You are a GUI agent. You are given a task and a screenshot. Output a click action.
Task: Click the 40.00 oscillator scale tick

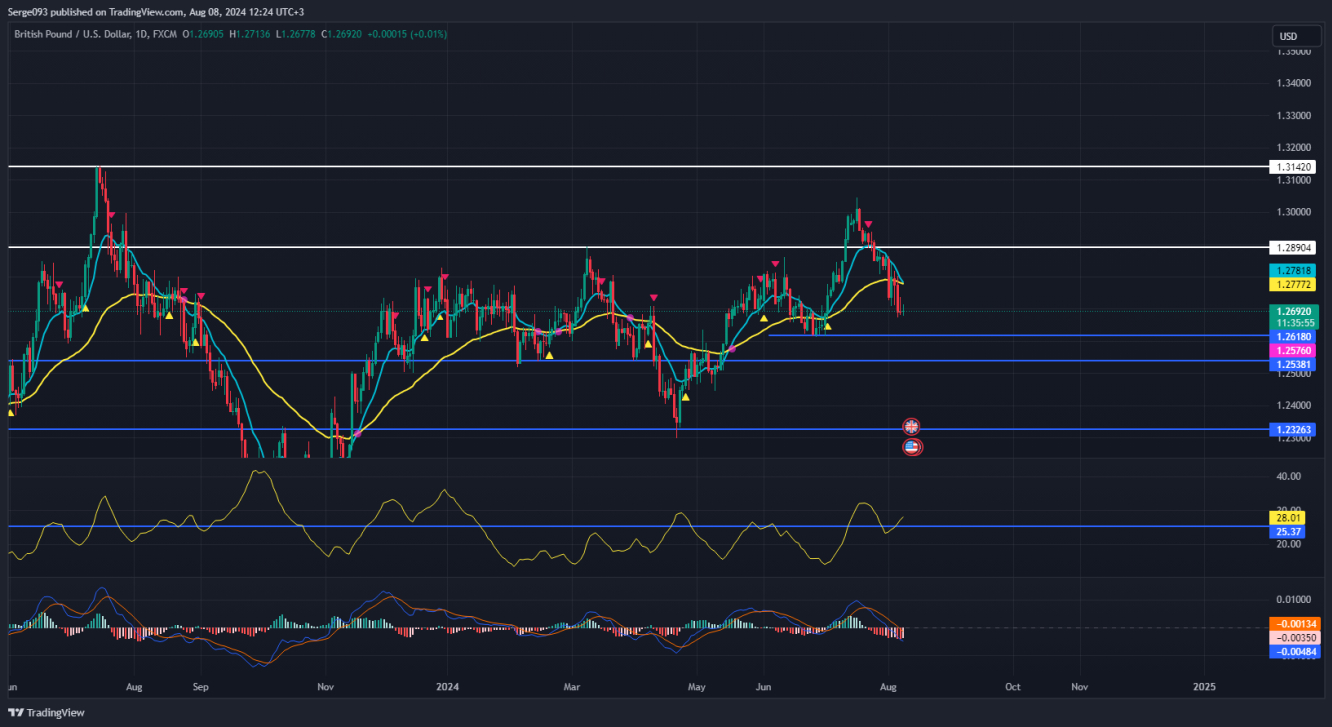point(1288,477)
